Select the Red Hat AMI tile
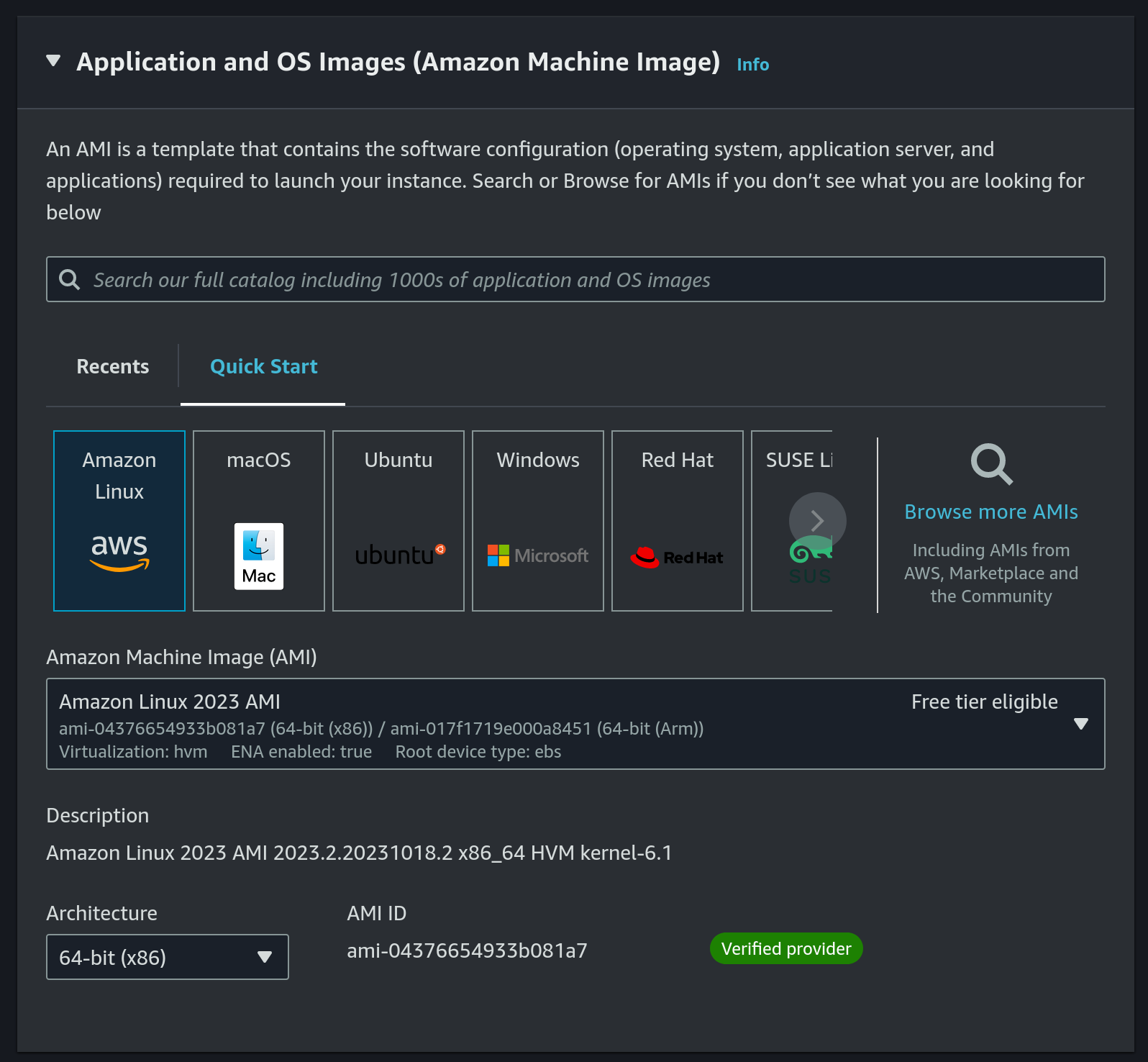 [678, 521]
